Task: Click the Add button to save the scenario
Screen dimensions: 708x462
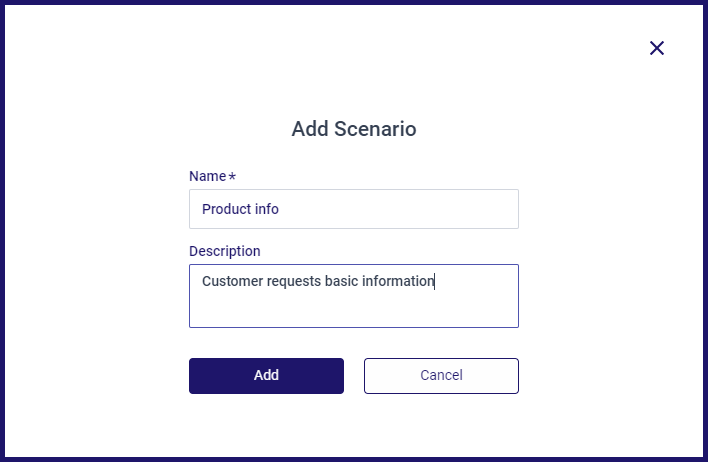Action: 266,376
